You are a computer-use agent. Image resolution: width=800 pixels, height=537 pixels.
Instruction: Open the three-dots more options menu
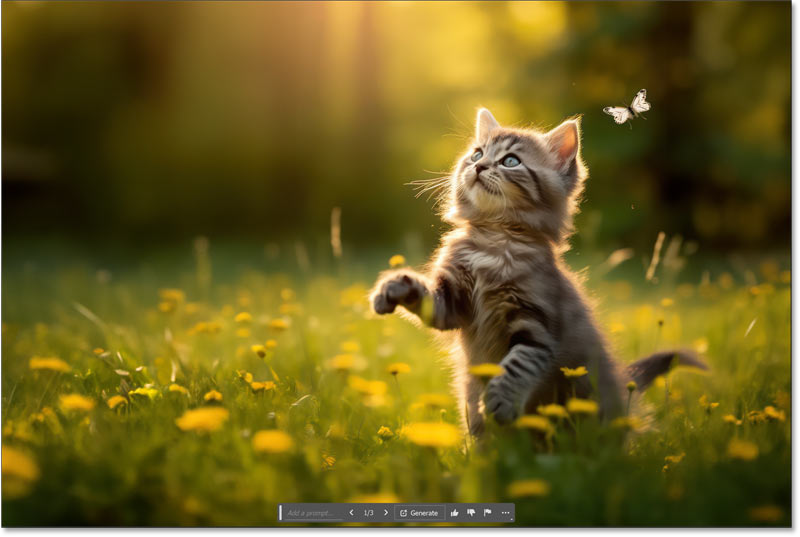coord(506,513)
